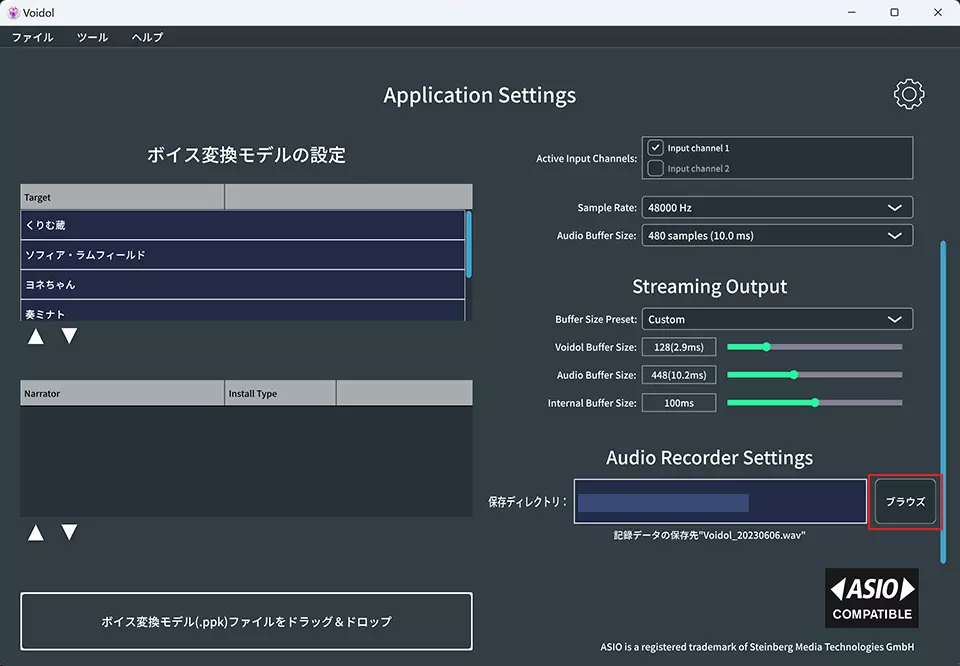
Task: Click the ブラウズ browse button
Action: click(x=905, y=502)
